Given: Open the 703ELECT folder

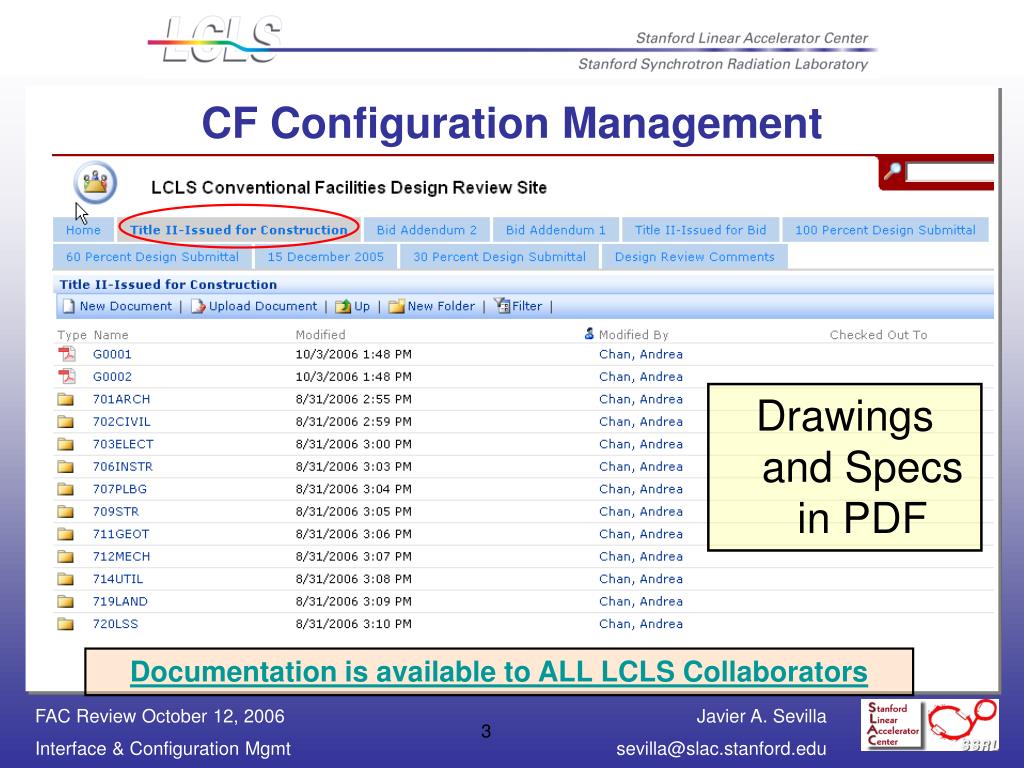Looking at the screenshot, I should click(x=123, y=444).
